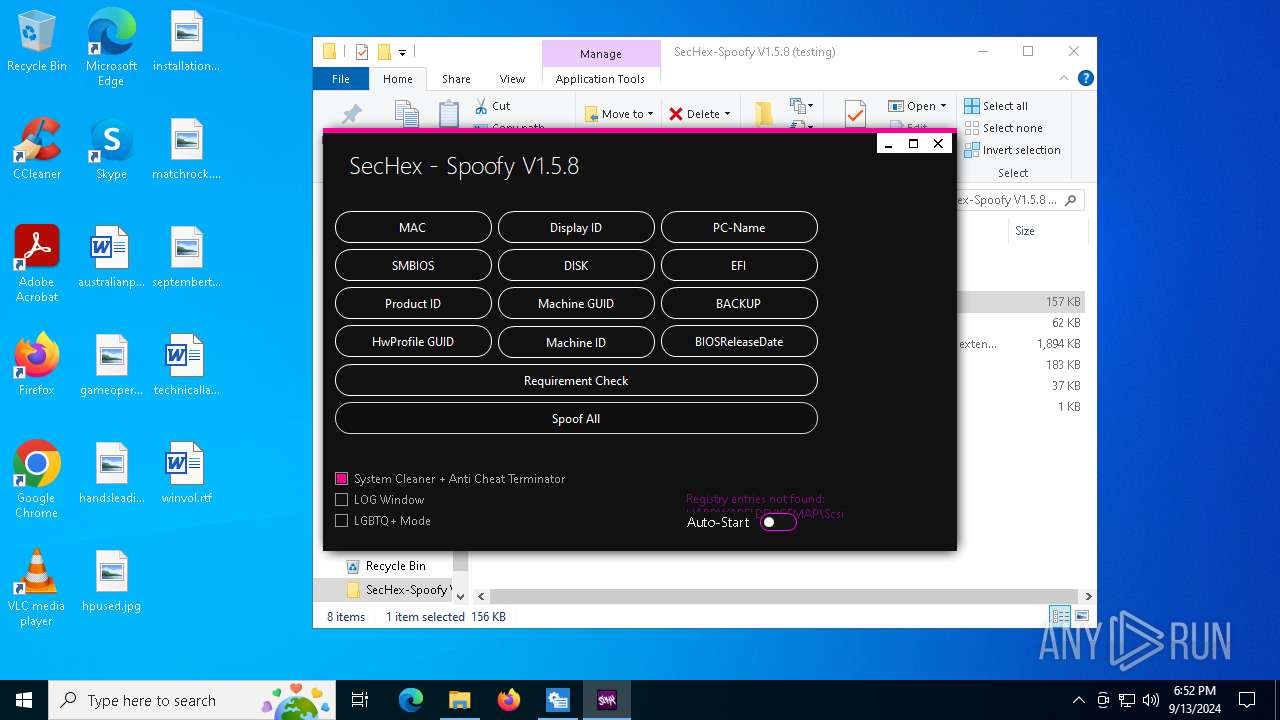Open Google Chrome desktop shortcut
This screenshot has width=1280, height=720.
pos(37,479)
